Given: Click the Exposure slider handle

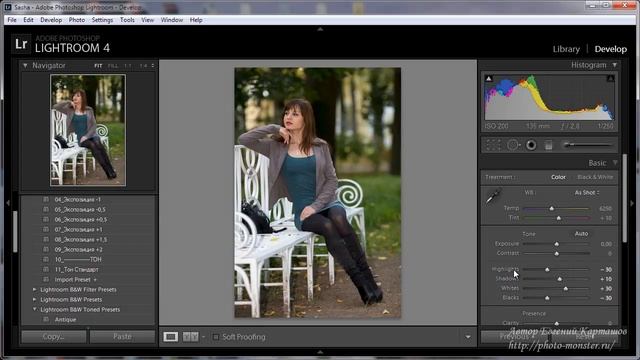Looking at the screenshot, I should click(556, 244).
